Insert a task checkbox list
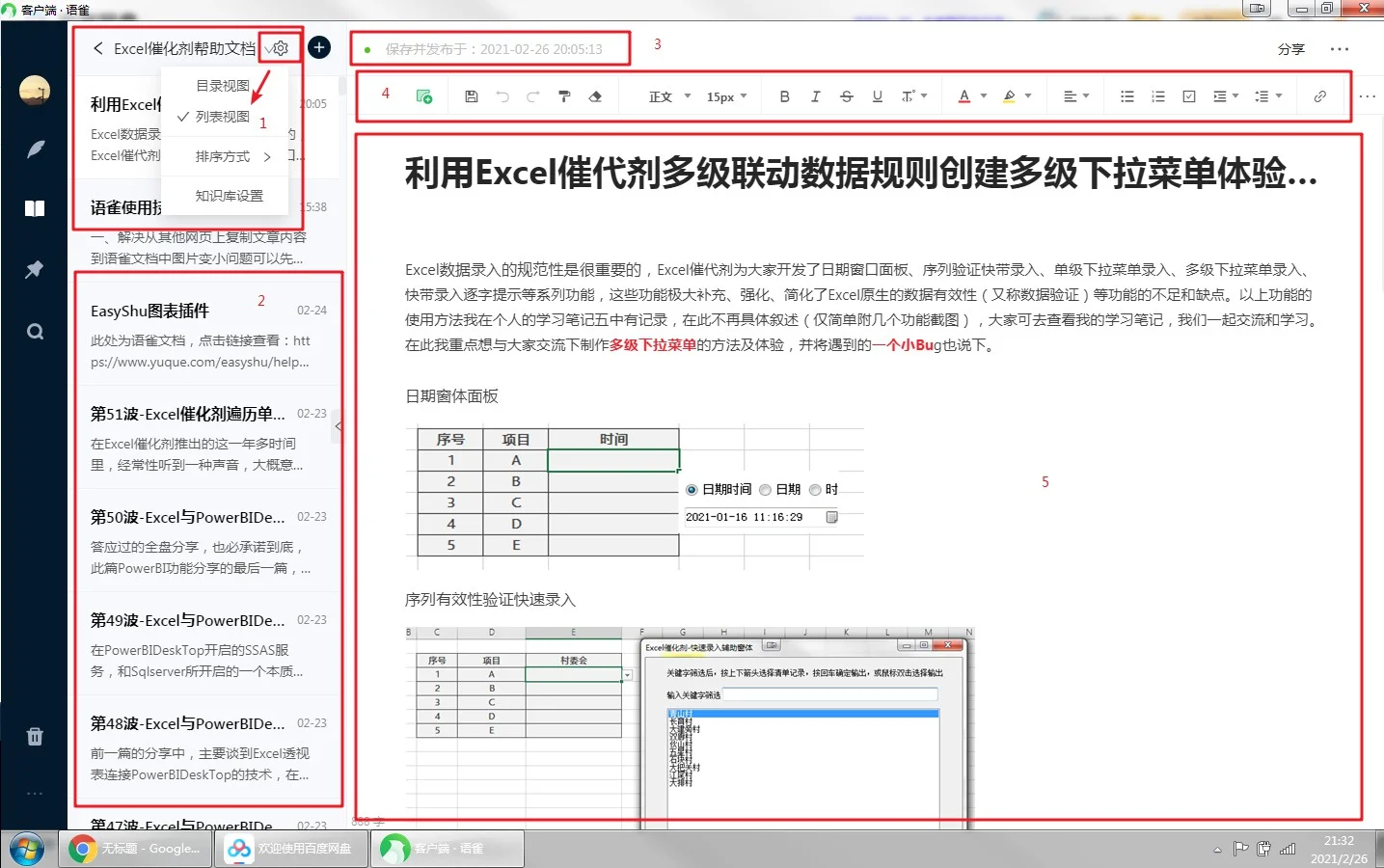Image resolution: width=1384 pixels, height=868 pixels. [x=1189, y=96]
